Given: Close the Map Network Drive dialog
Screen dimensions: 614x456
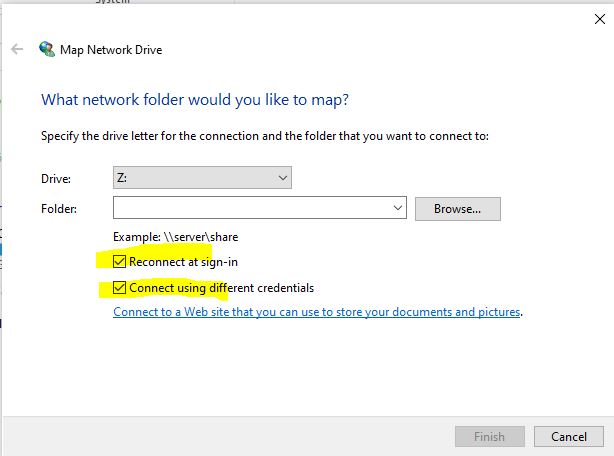Looking at the screenshot, I should (600, 19).
